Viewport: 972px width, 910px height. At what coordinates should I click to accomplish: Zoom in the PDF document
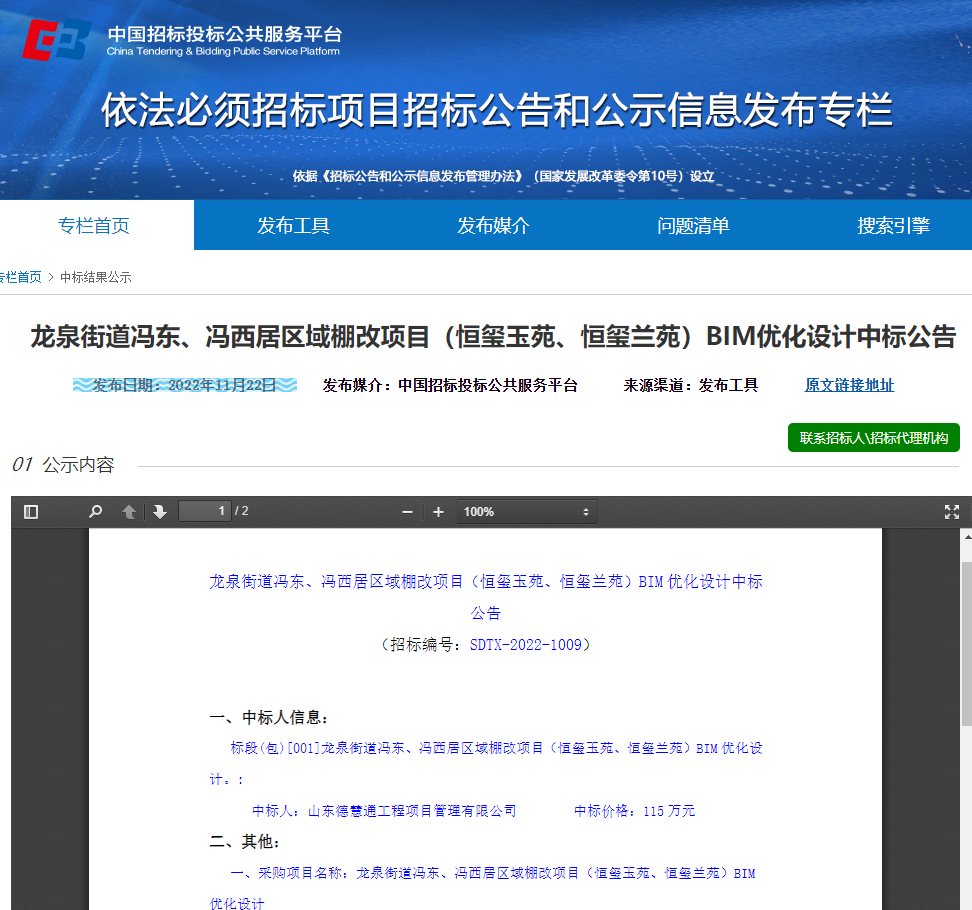438,512
